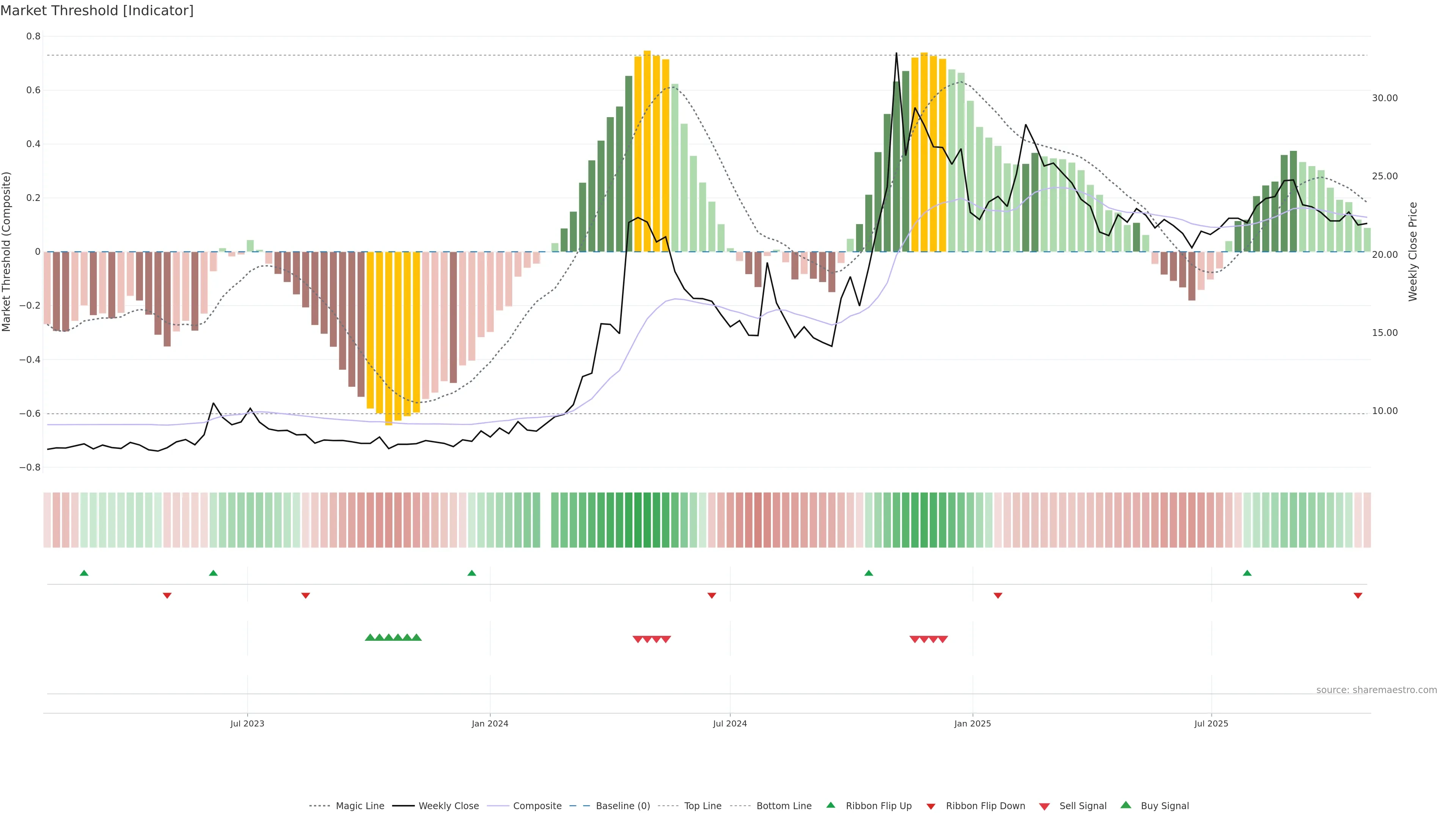Click the first buy signal triangle in cluster
This screenshot has width=1456, height=819.
(x=370, y=637)
